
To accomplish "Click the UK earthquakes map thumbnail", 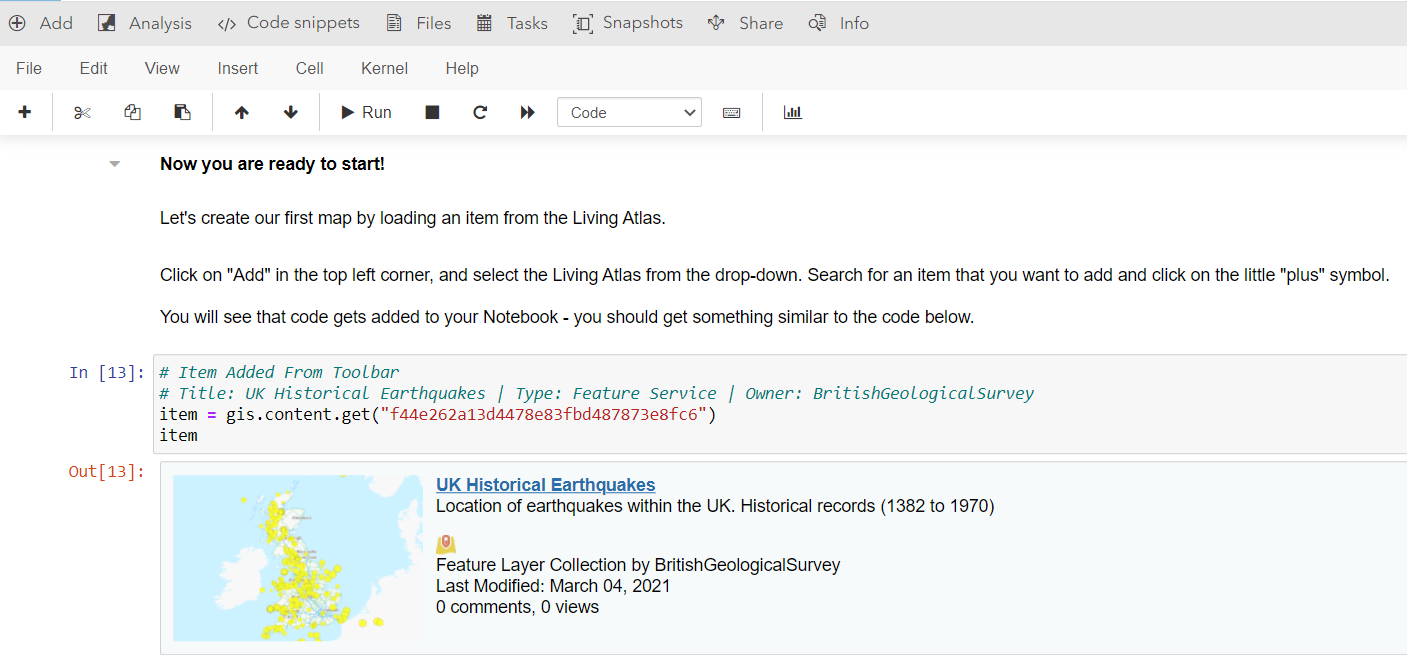I will click(x=298, y=558).
